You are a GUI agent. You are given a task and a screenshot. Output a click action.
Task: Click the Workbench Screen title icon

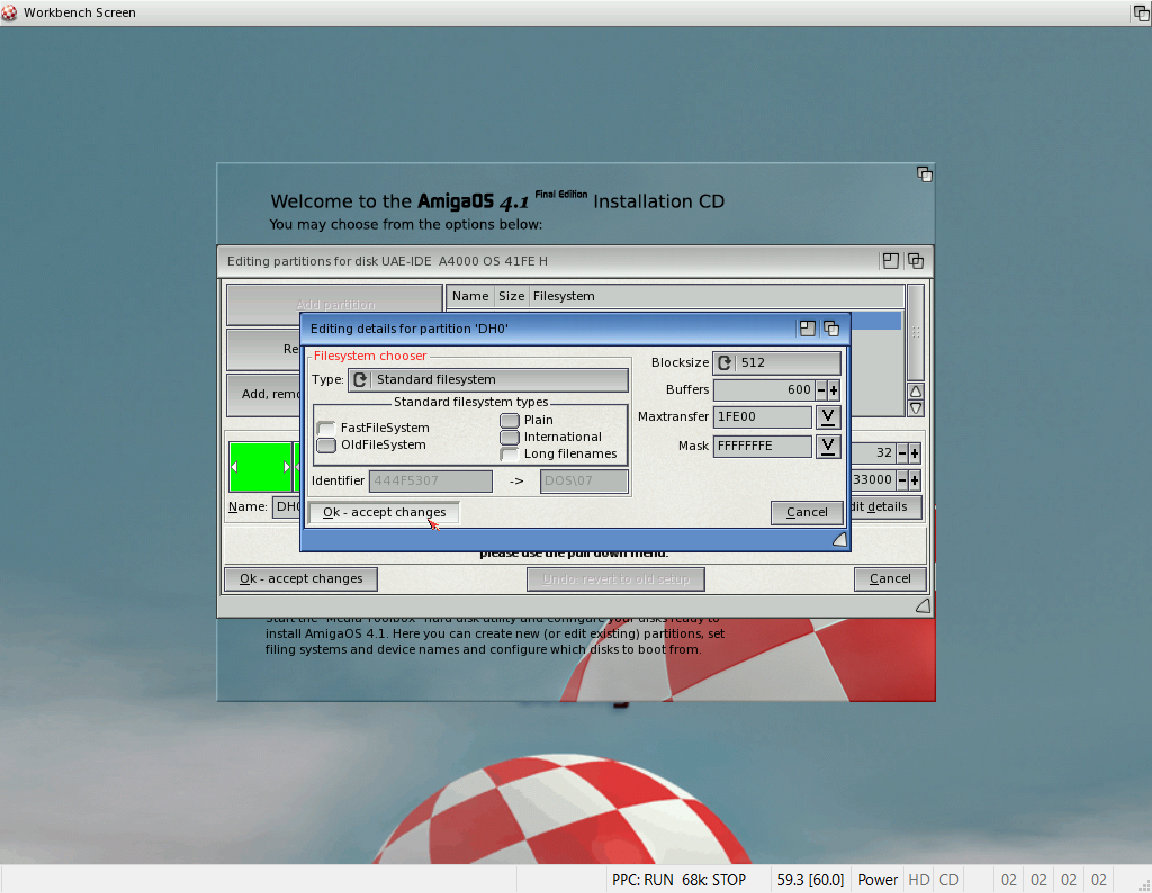(x=9, y=12)
